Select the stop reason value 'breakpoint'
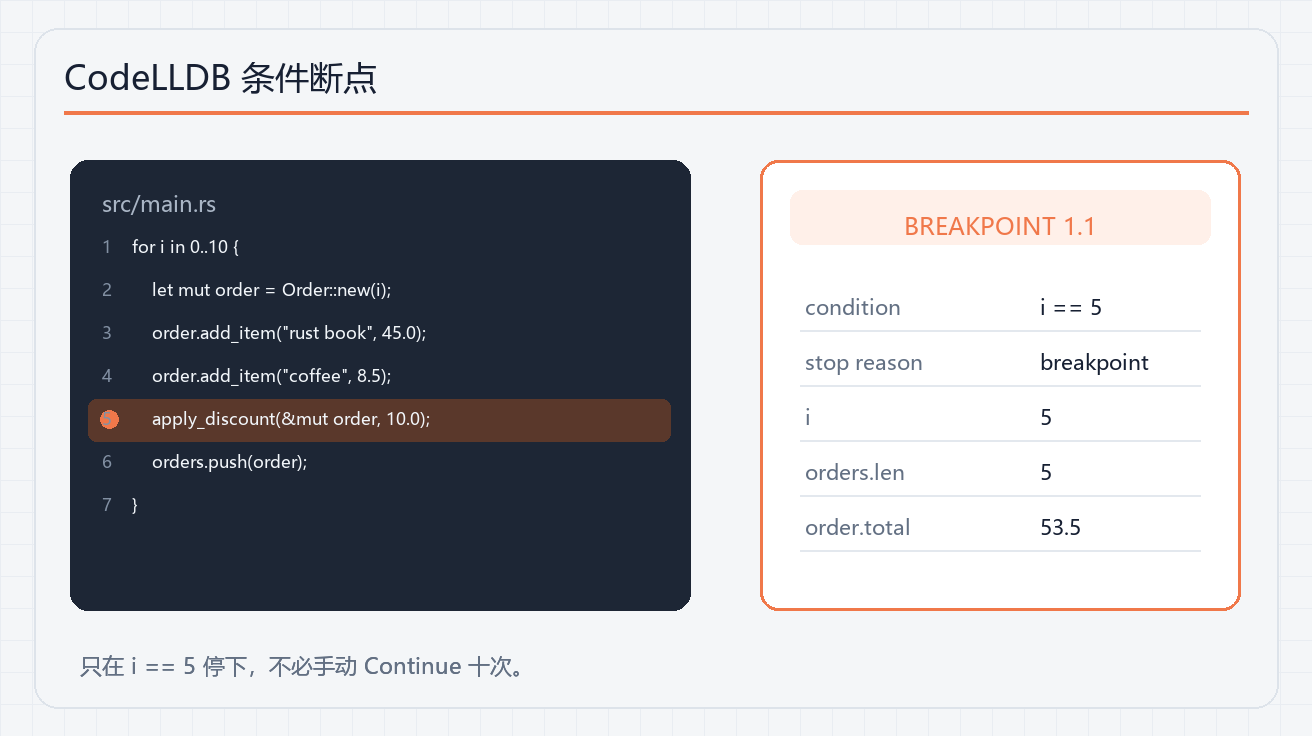The height and width of the screenshot is (736, 1312). coord(1094,362)
